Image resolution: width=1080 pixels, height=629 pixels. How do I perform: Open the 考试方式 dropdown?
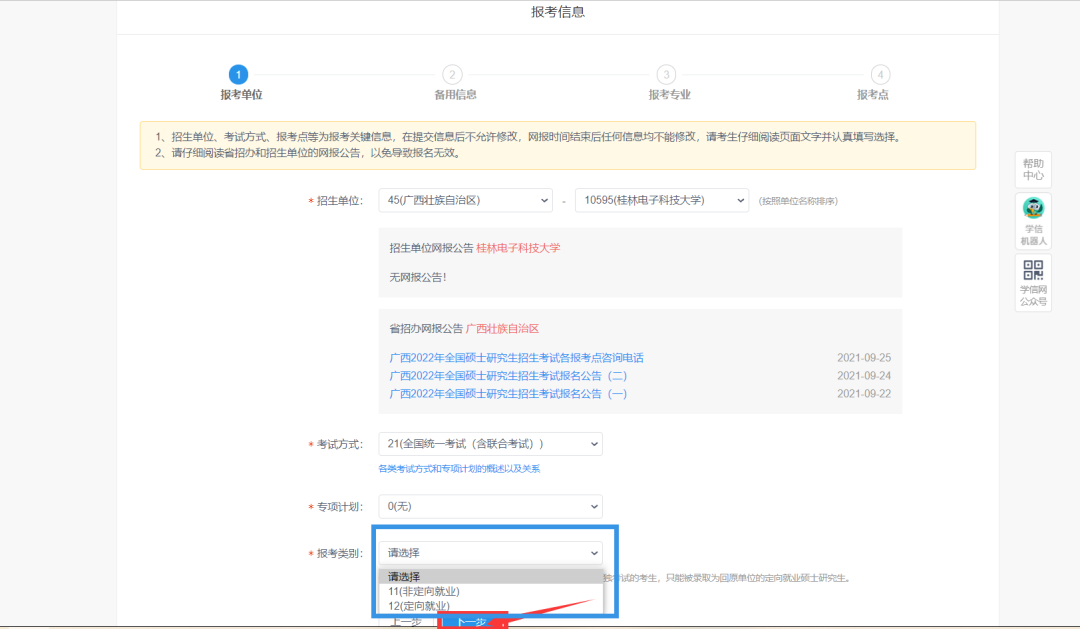[490, 444]
